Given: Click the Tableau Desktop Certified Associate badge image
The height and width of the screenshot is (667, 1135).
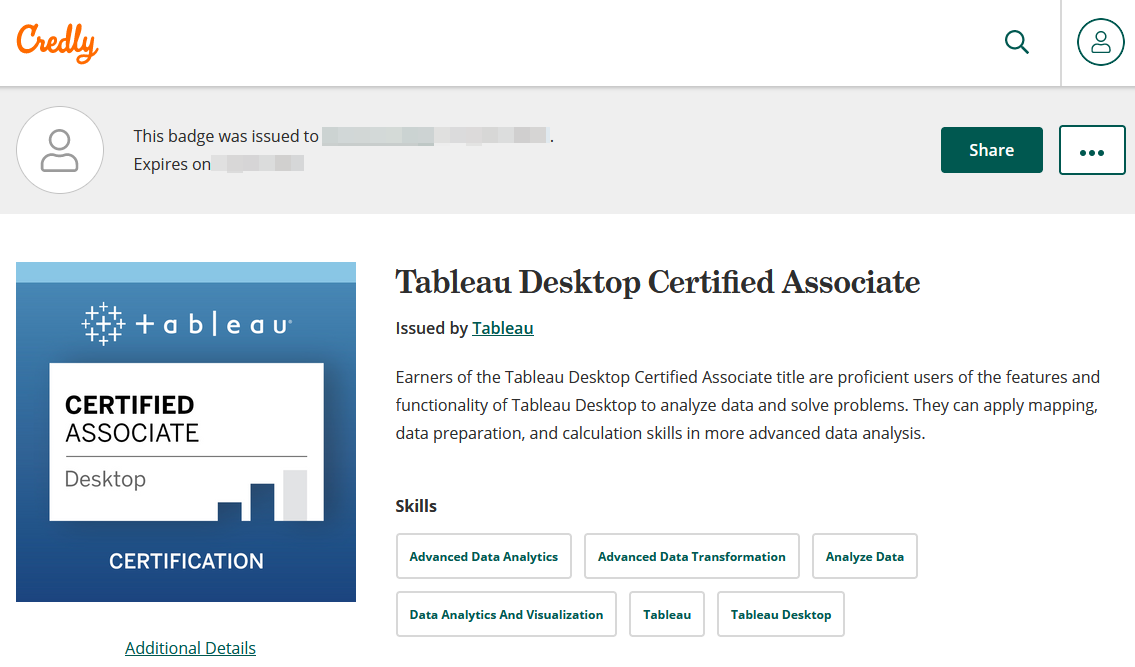Looking at the screenshot, I should (186, 431).
